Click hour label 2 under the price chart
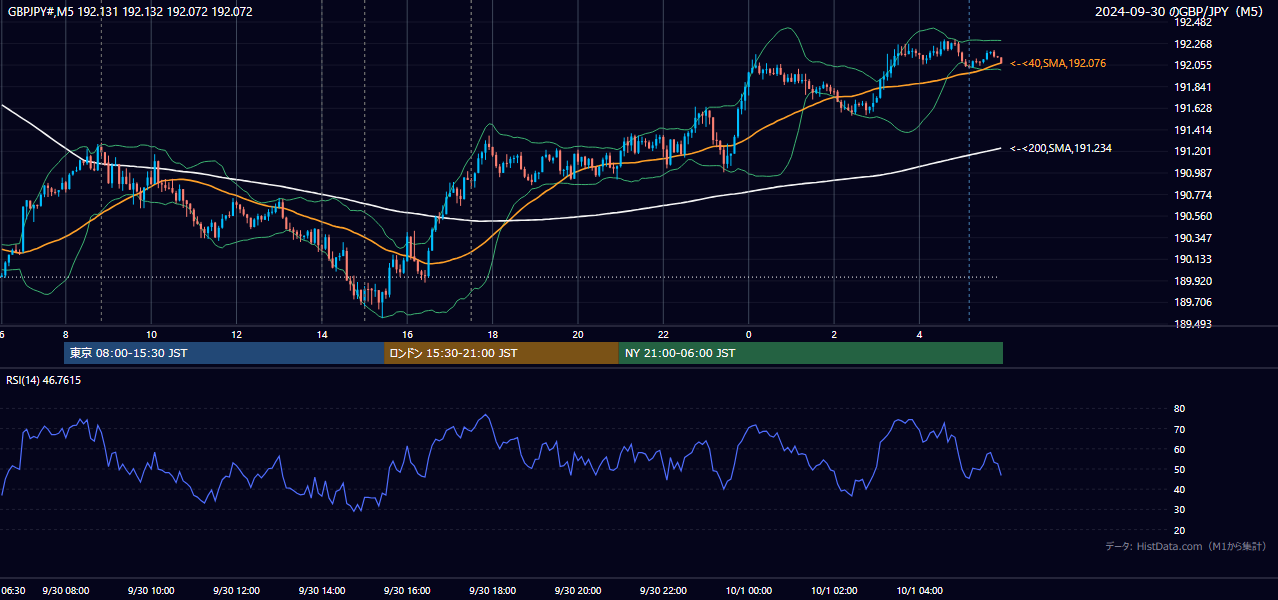The width and height of the screenshot is (1278, 600). pos(834,334)
